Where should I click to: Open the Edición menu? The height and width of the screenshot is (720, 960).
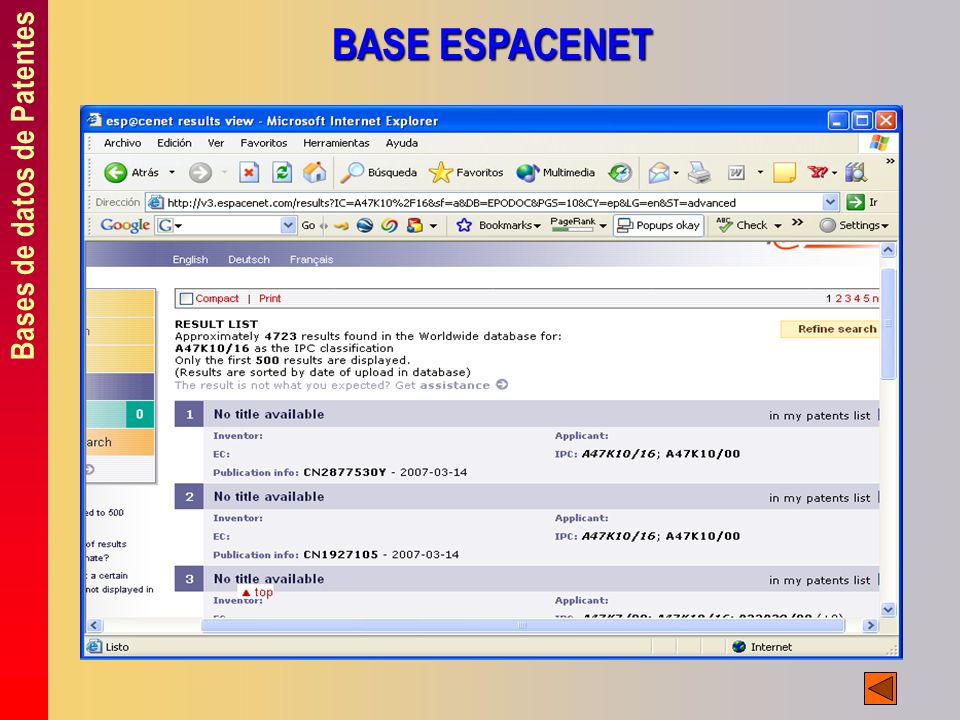(x=174, y=143)
